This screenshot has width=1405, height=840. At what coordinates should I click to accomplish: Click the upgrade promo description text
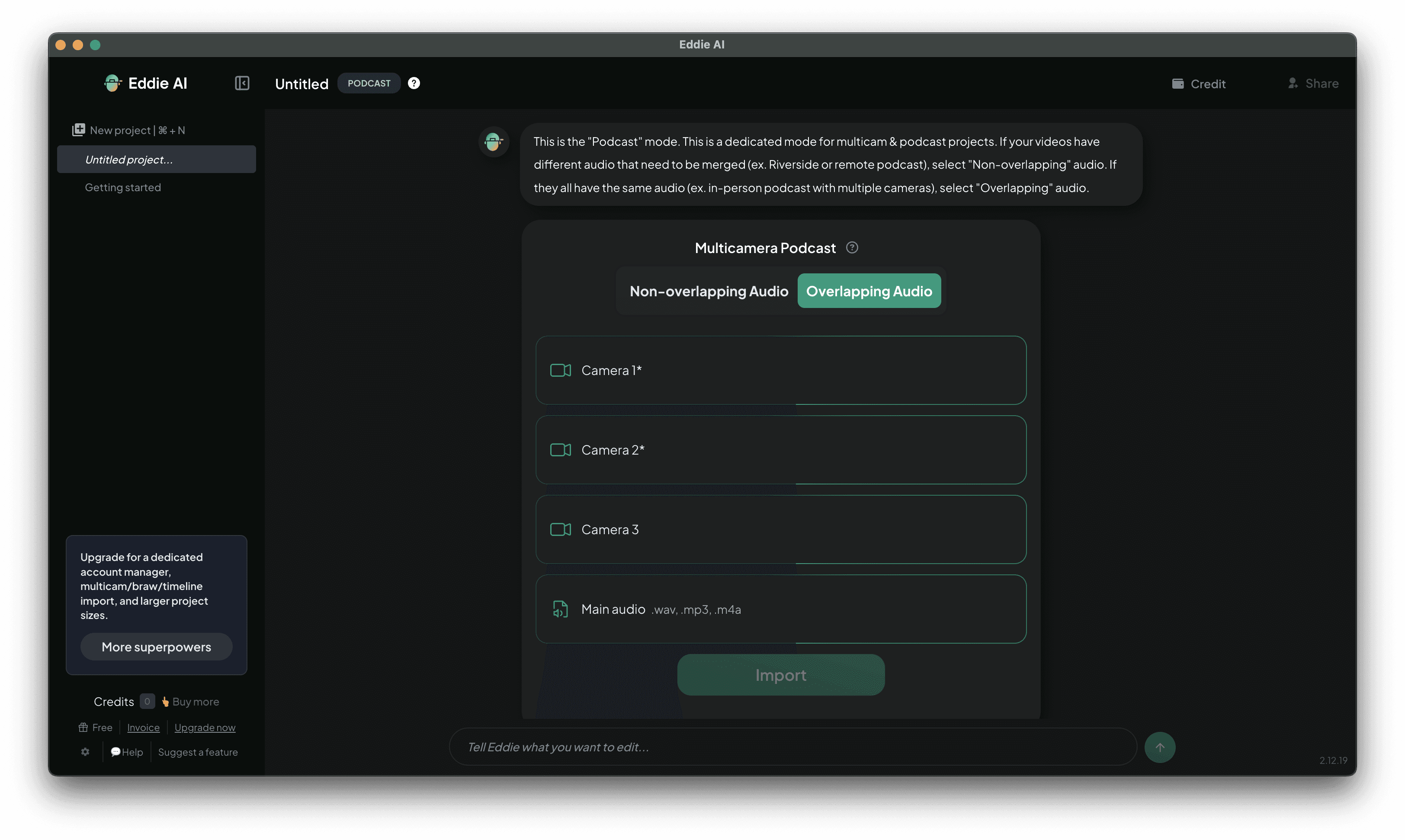144,586
